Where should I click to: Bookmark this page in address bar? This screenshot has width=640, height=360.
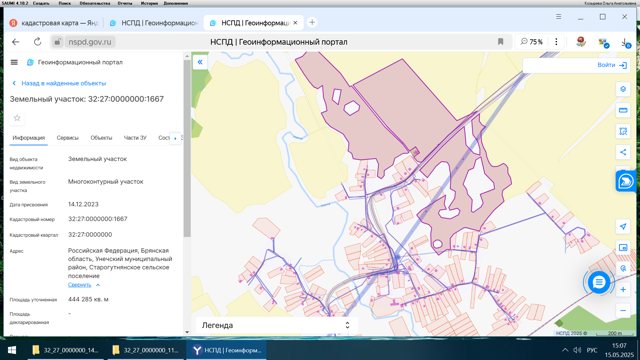[500, 42]
